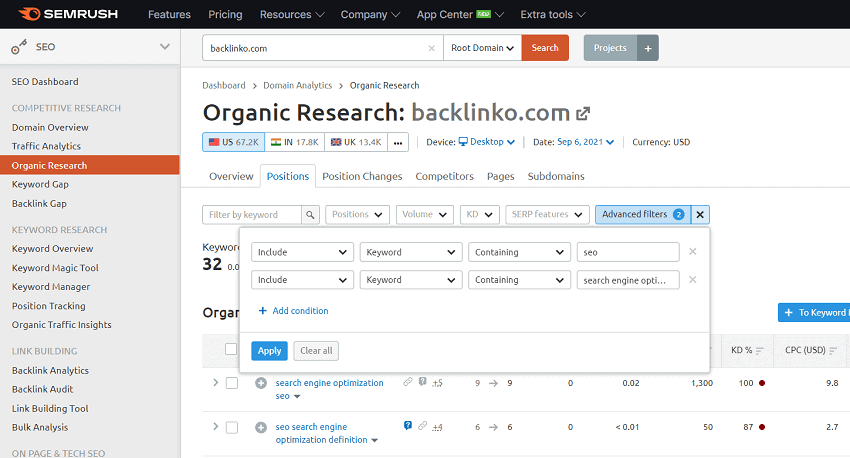Collapse the SEO sidebar section chevron

coord(165,47)
